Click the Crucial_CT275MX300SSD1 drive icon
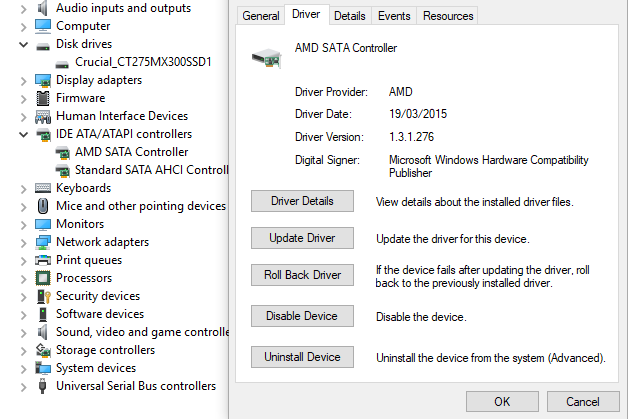The image size is (628, 419). point(62,64)
